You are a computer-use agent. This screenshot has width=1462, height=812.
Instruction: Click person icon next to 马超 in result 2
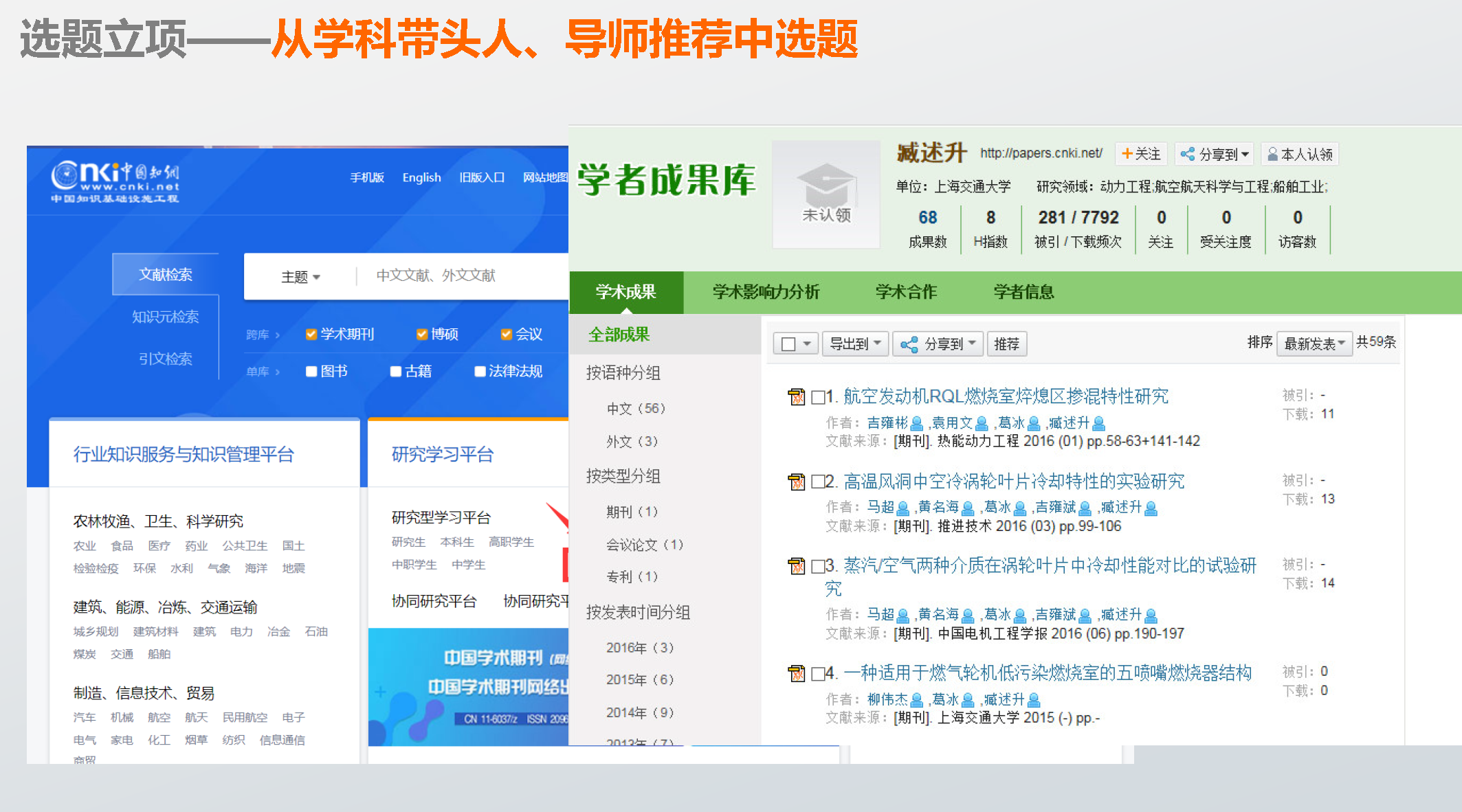pyautogui.click(x=903, y=508)
